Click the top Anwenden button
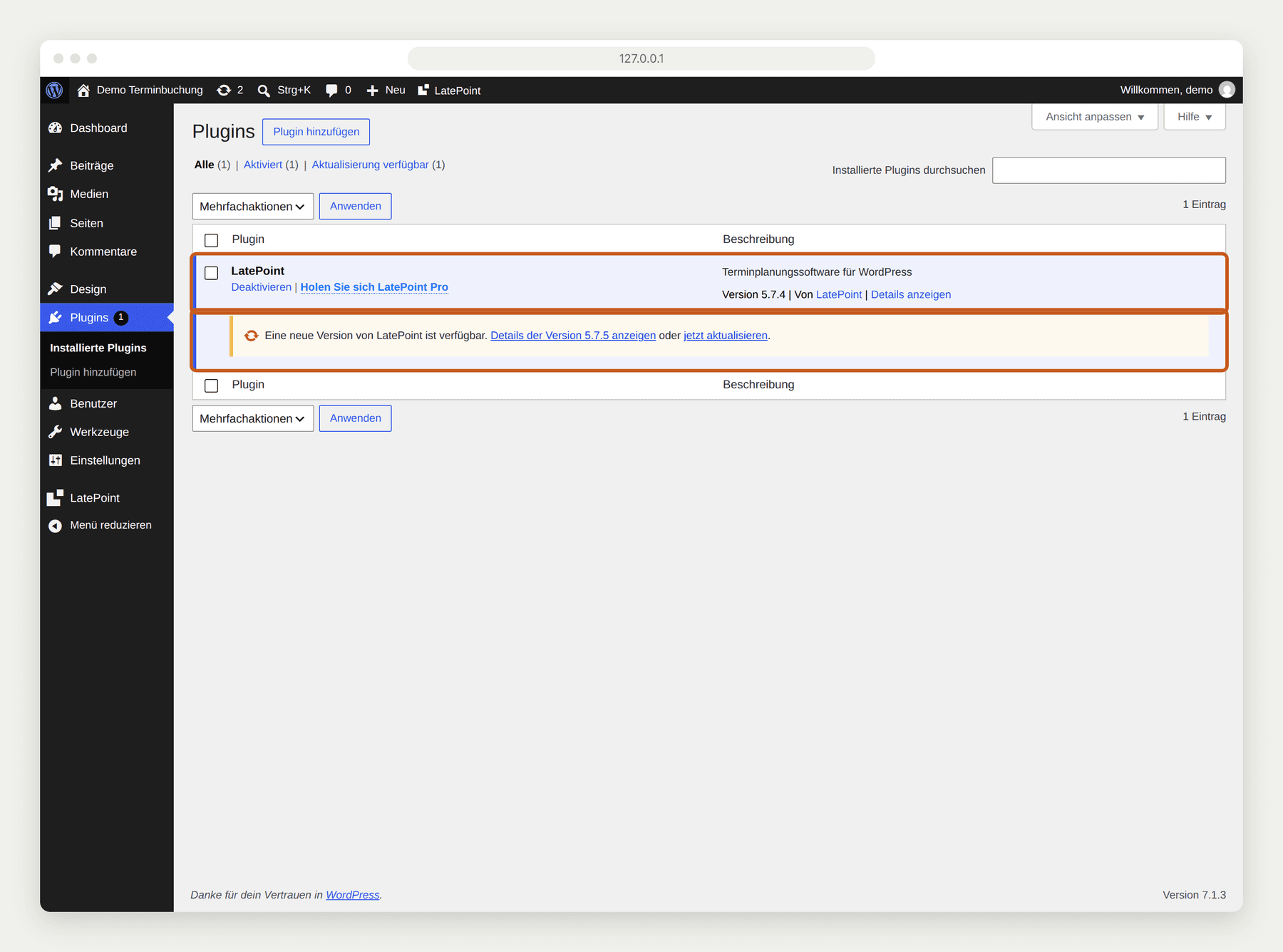Viewport: 1283px width, 952px height. tap(356, 207)
